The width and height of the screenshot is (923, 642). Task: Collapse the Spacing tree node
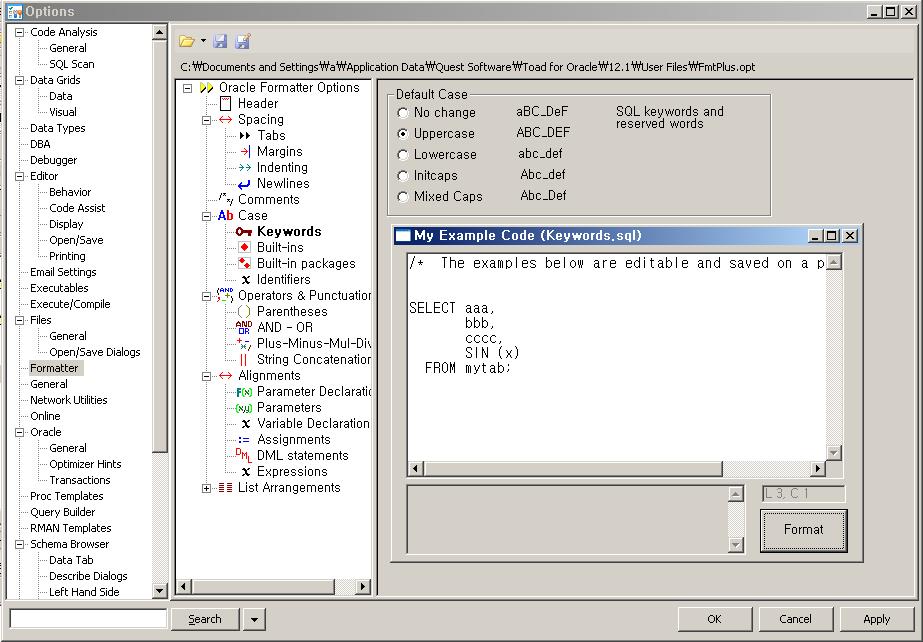207,120
